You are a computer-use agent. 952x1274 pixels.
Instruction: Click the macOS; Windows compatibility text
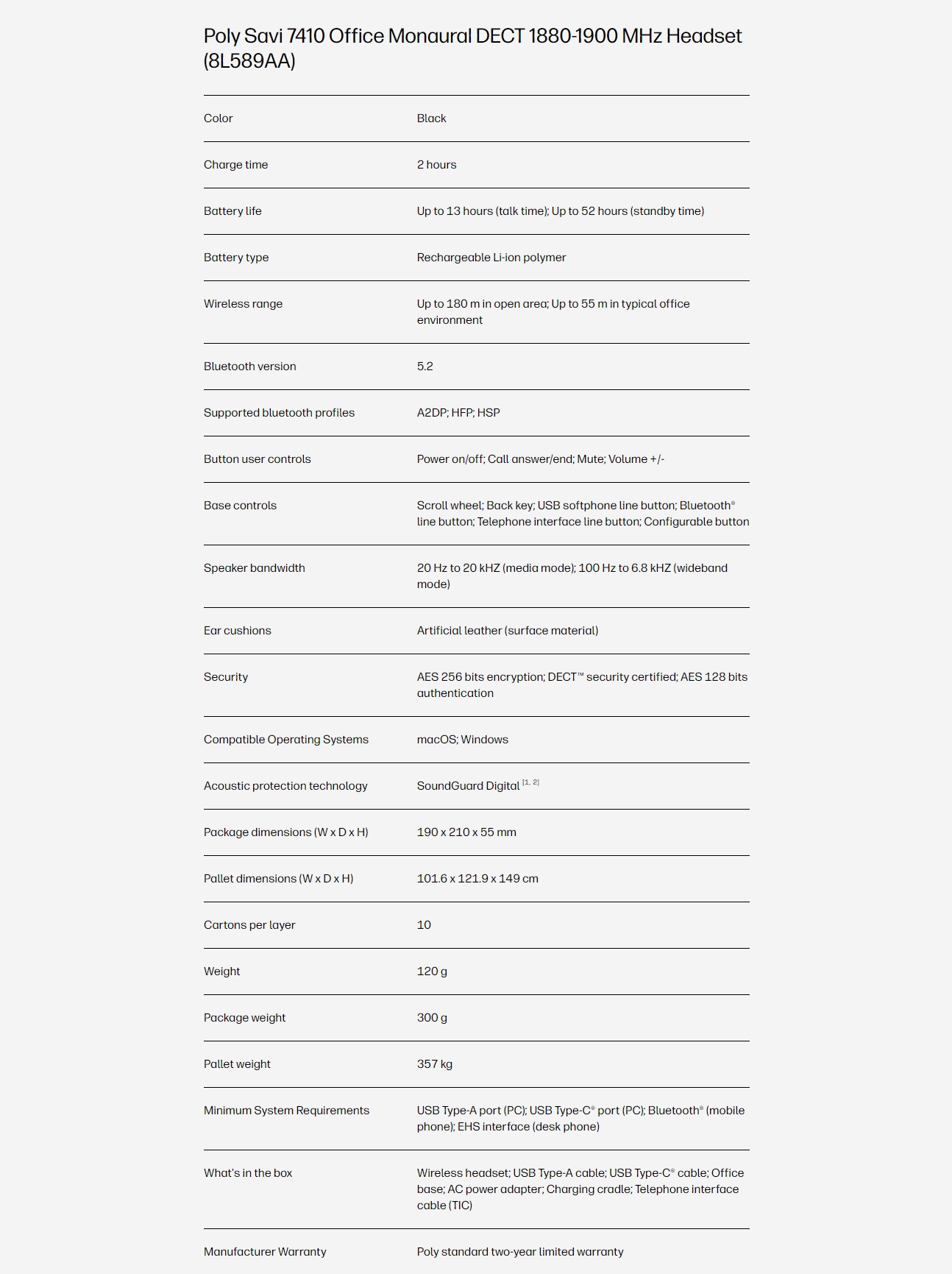click(x=462, y=740)
